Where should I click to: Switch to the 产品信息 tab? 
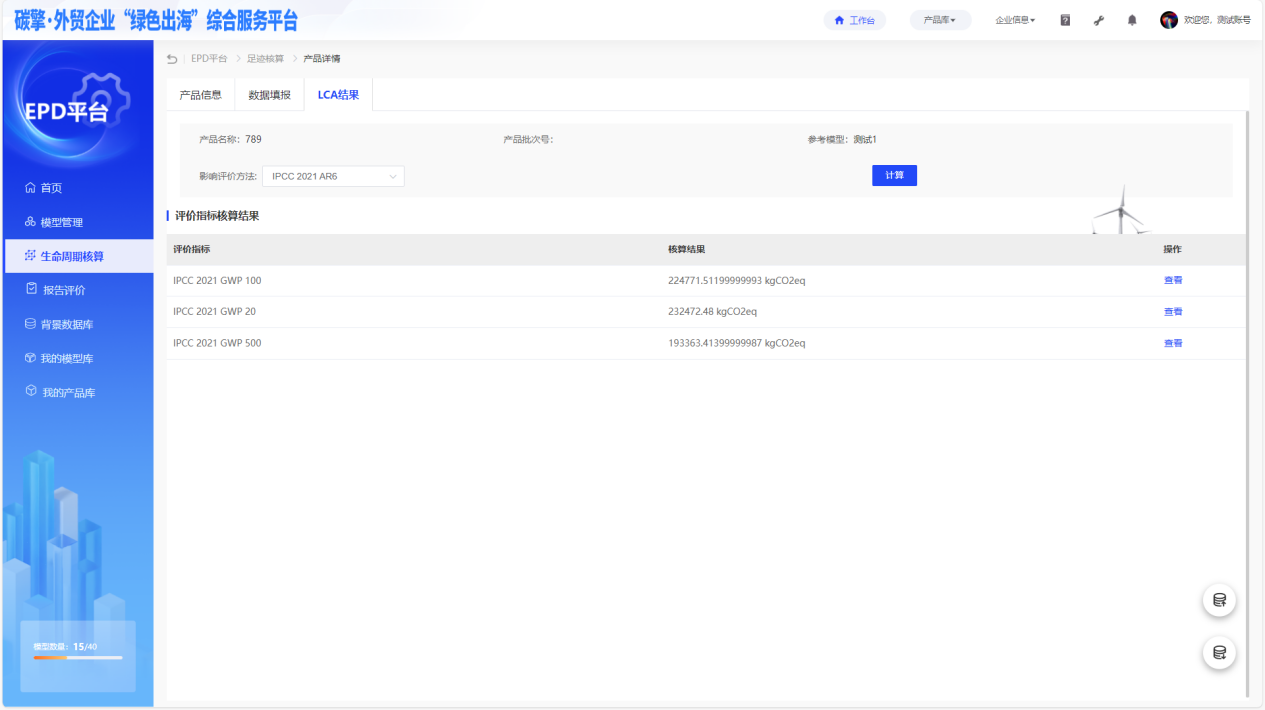pos(200,95)
